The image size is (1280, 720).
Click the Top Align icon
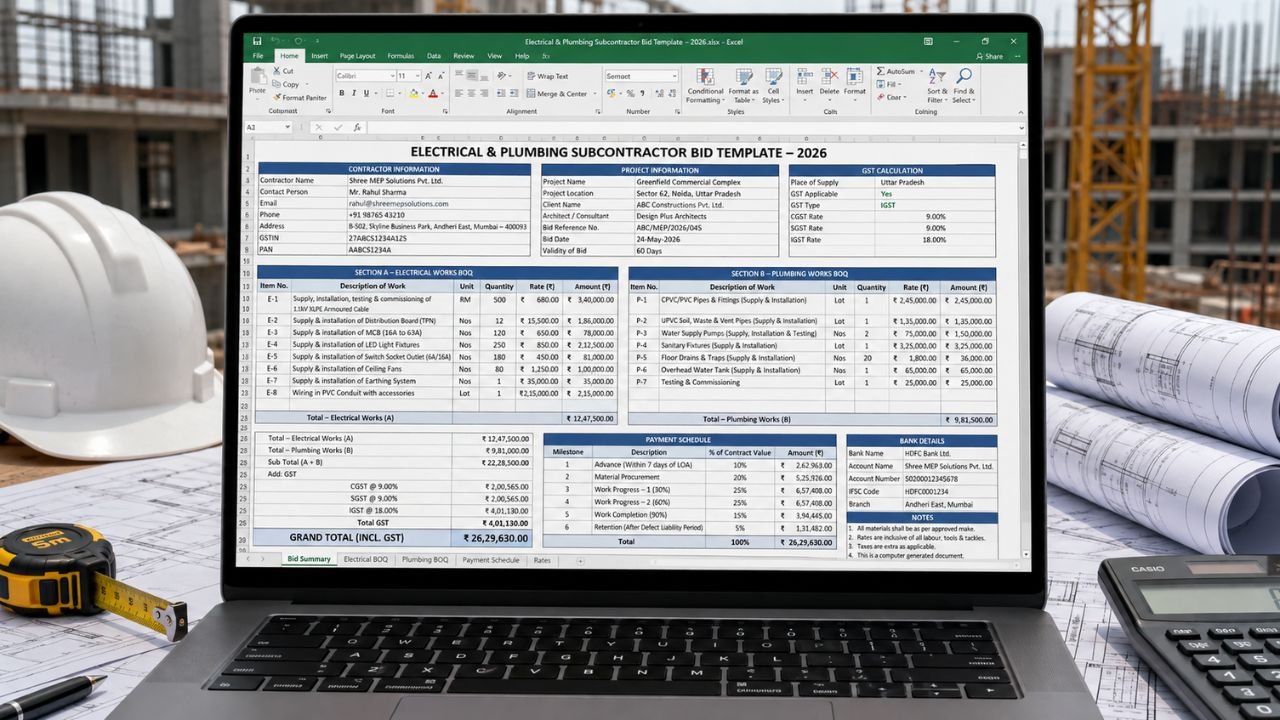pos(459,74)
